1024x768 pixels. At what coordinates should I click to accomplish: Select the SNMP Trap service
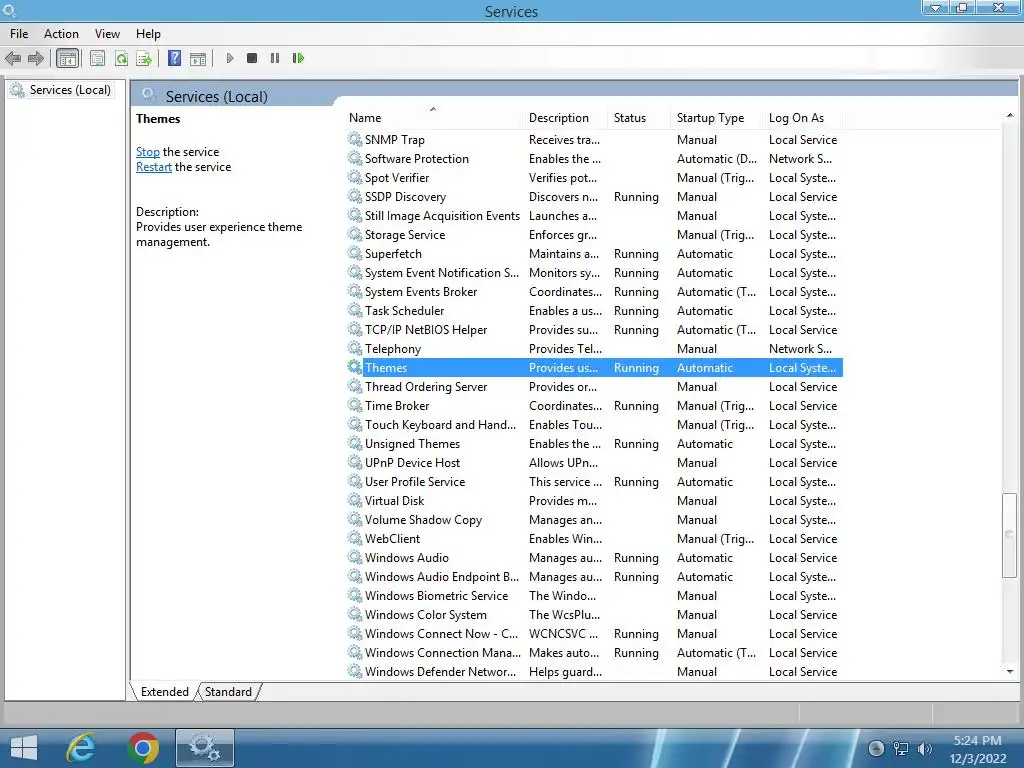tap(594, 140)
